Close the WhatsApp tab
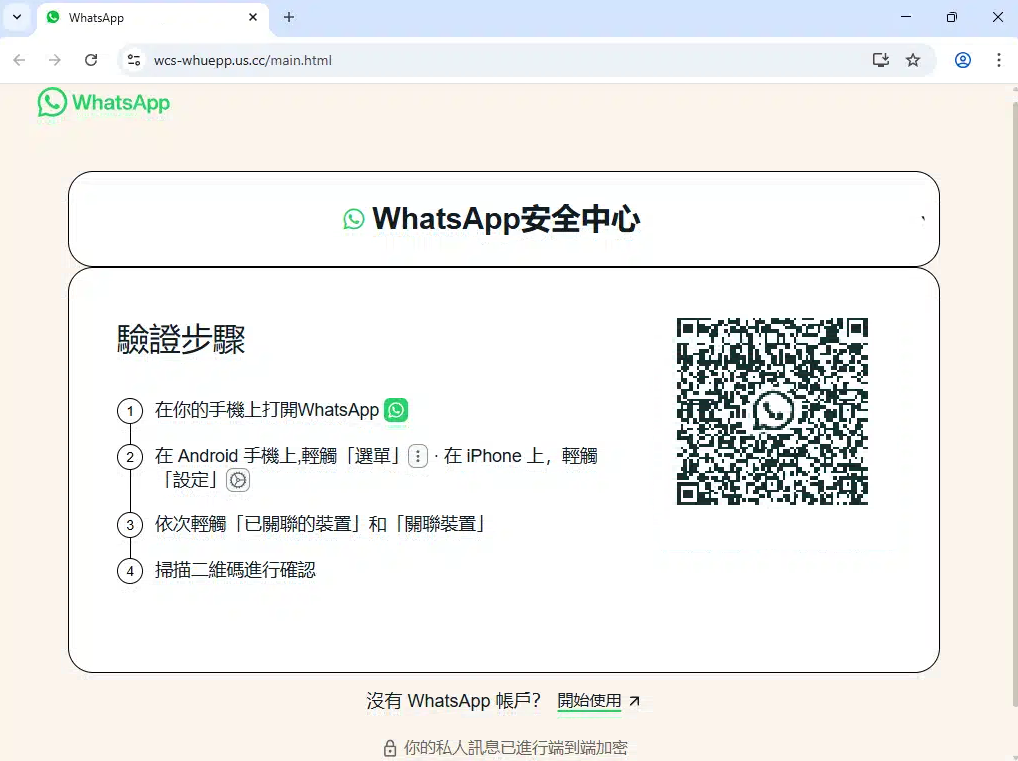 click(x=253, y=18)
